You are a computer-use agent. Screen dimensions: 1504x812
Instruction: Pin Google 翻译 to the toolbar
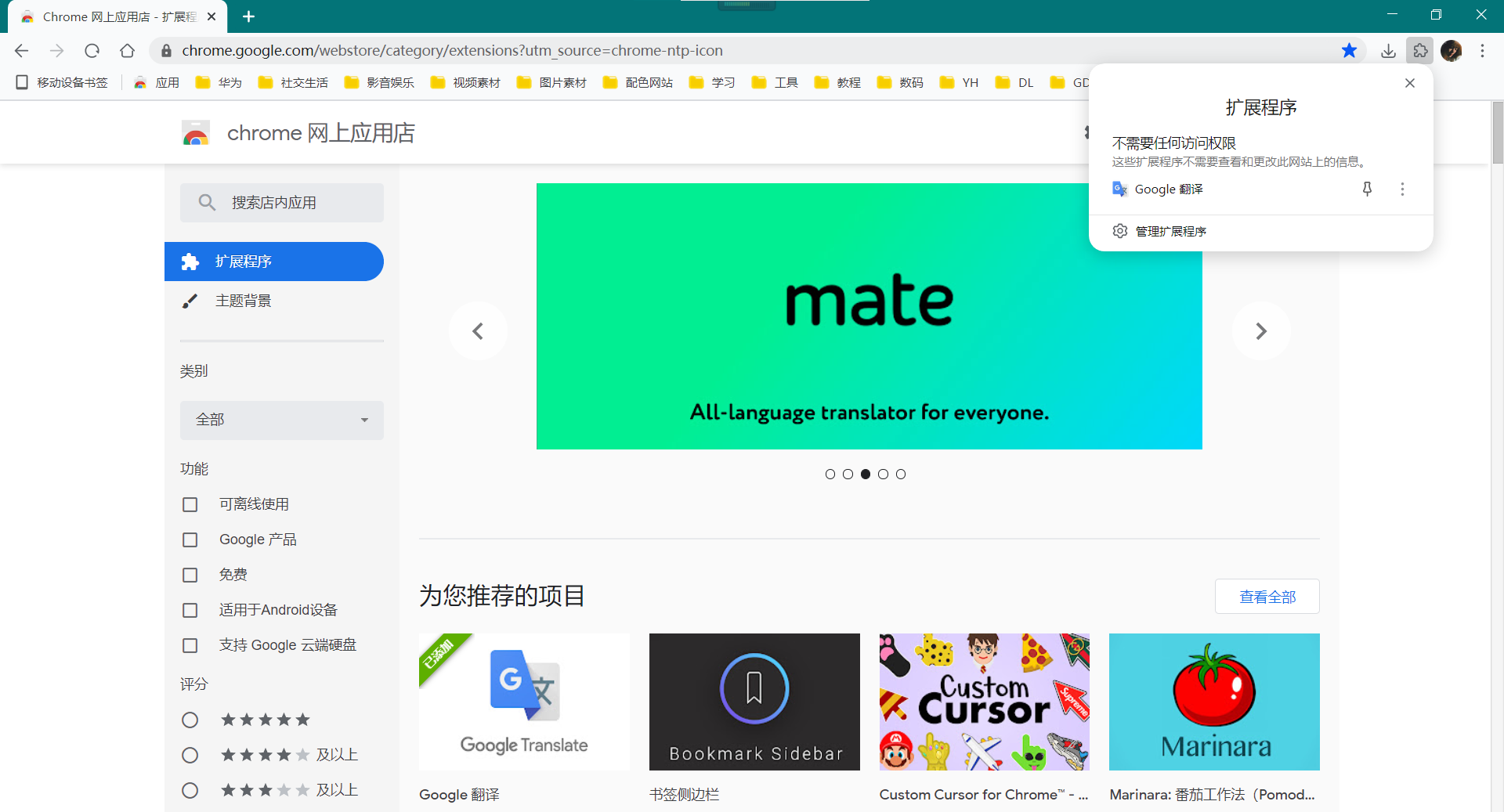coord(1367,189)
